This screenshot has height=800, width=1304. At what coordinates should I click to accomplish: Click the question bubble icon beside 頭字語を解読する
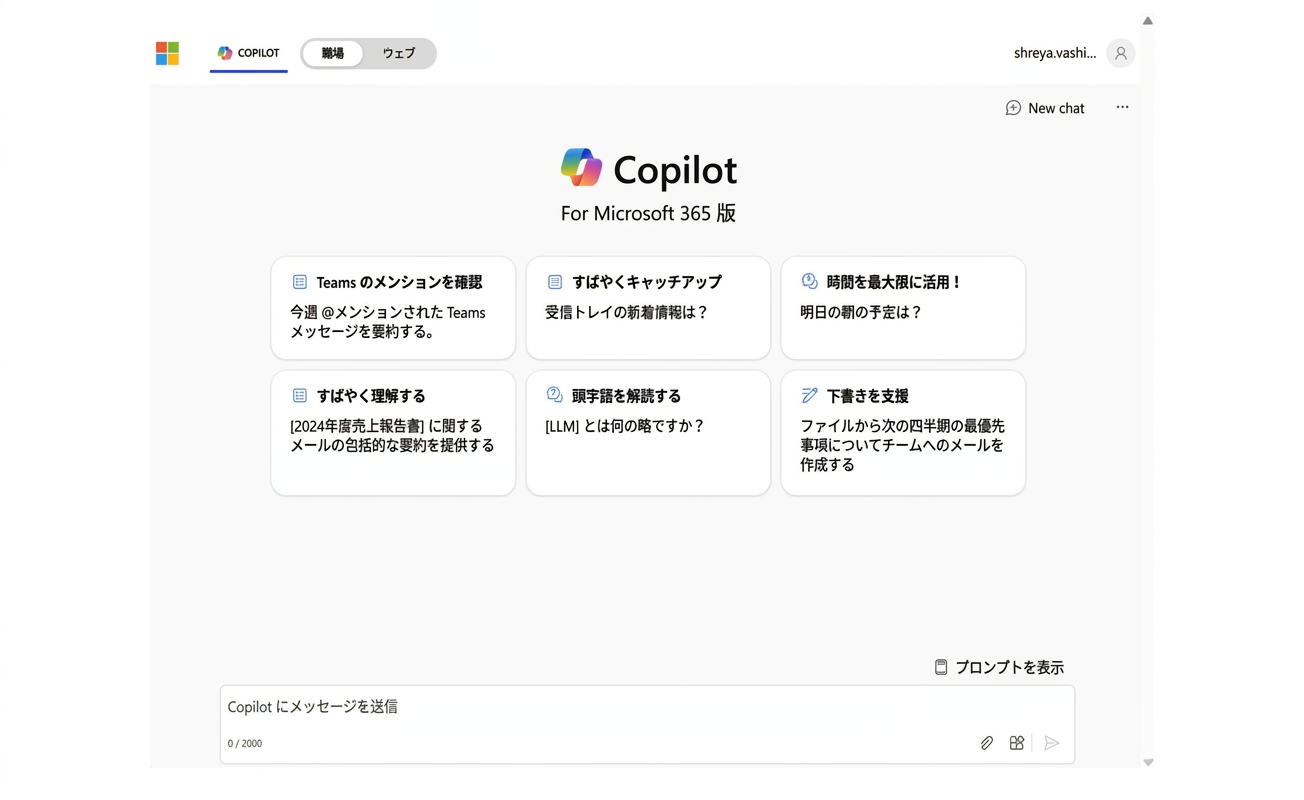[x=554, y=395]
